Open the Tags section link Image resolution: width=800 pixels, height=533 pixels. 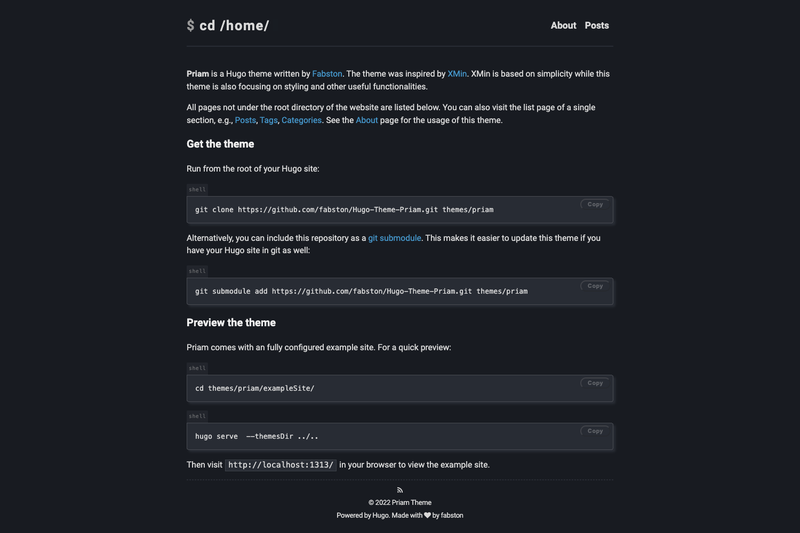pyautogui.click(x=268, y=120)
